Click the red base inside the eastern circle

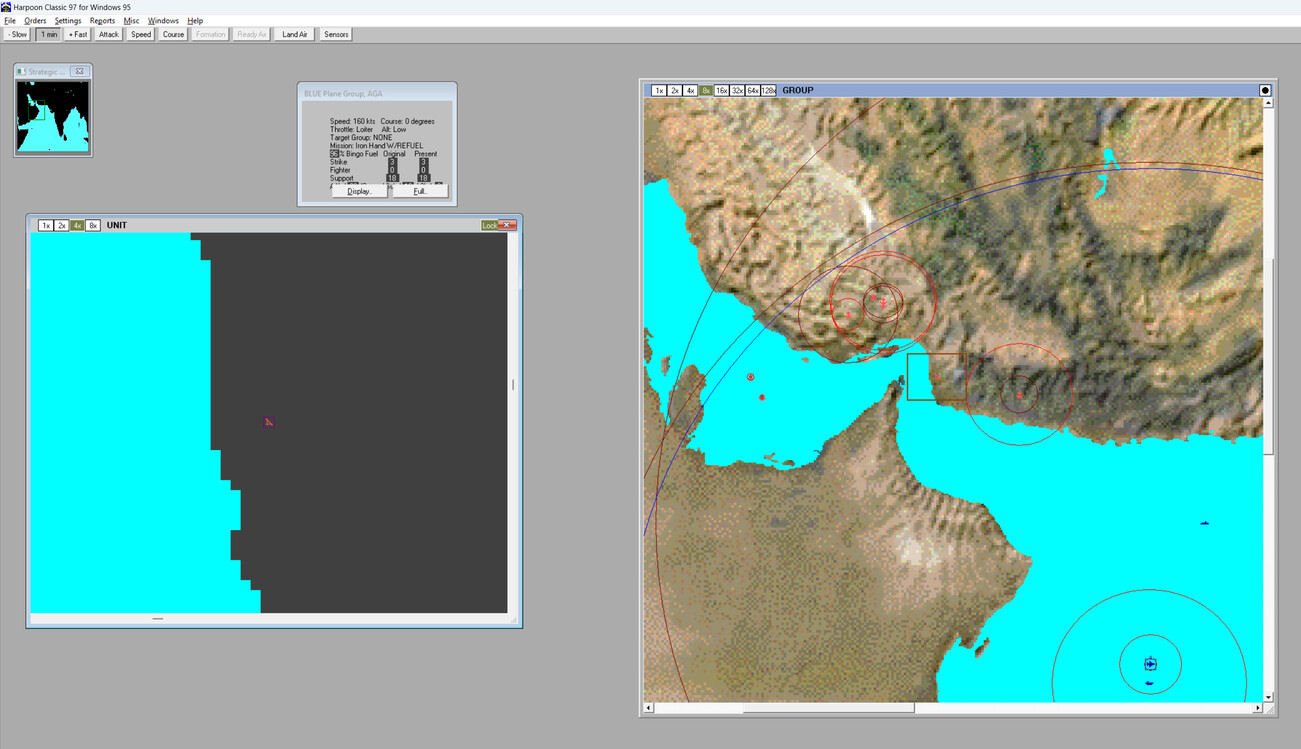(x=1019, y=395)
